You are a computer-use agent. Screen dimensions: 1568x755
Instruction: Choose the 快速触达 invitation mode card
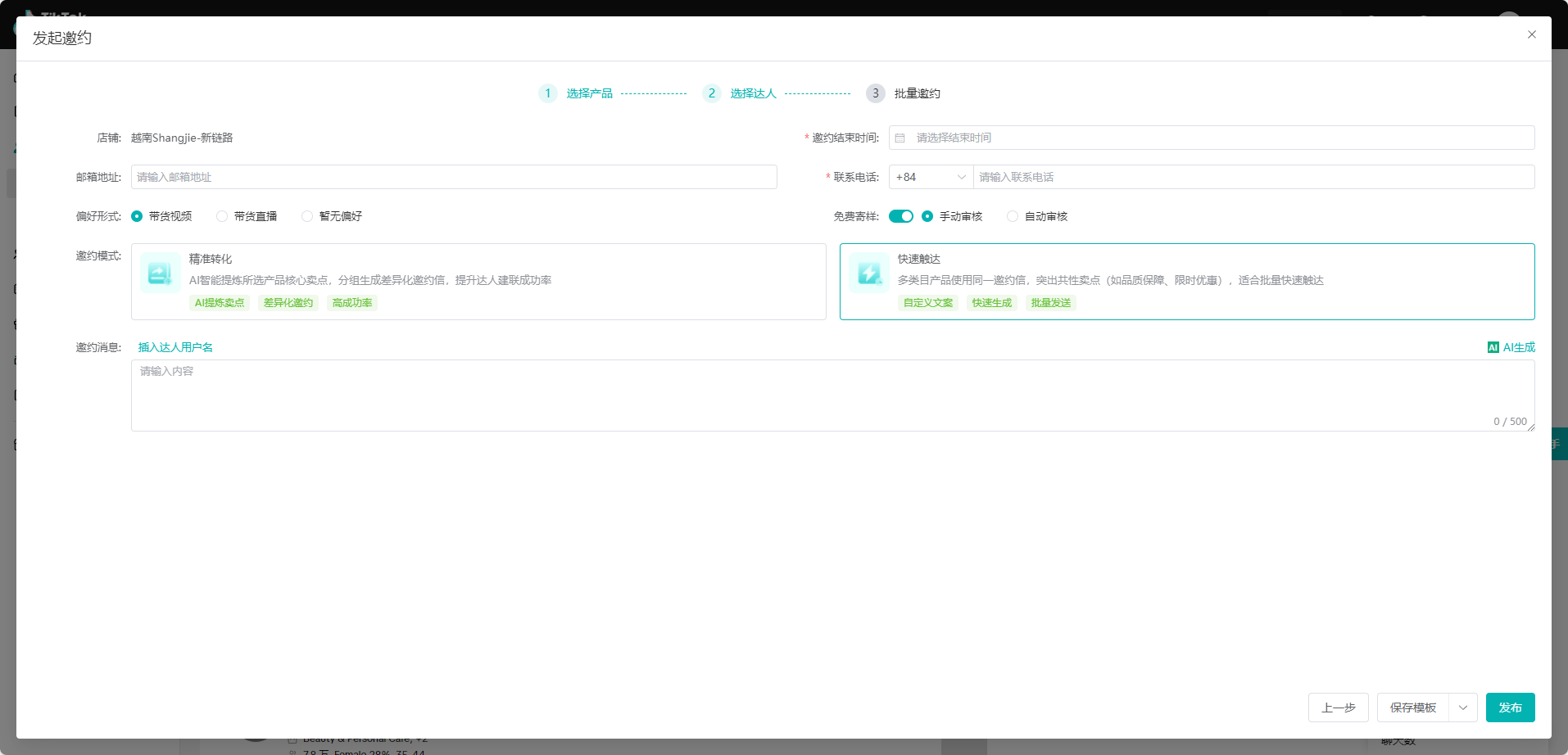pyautogui.click(x=1187, y=282)
